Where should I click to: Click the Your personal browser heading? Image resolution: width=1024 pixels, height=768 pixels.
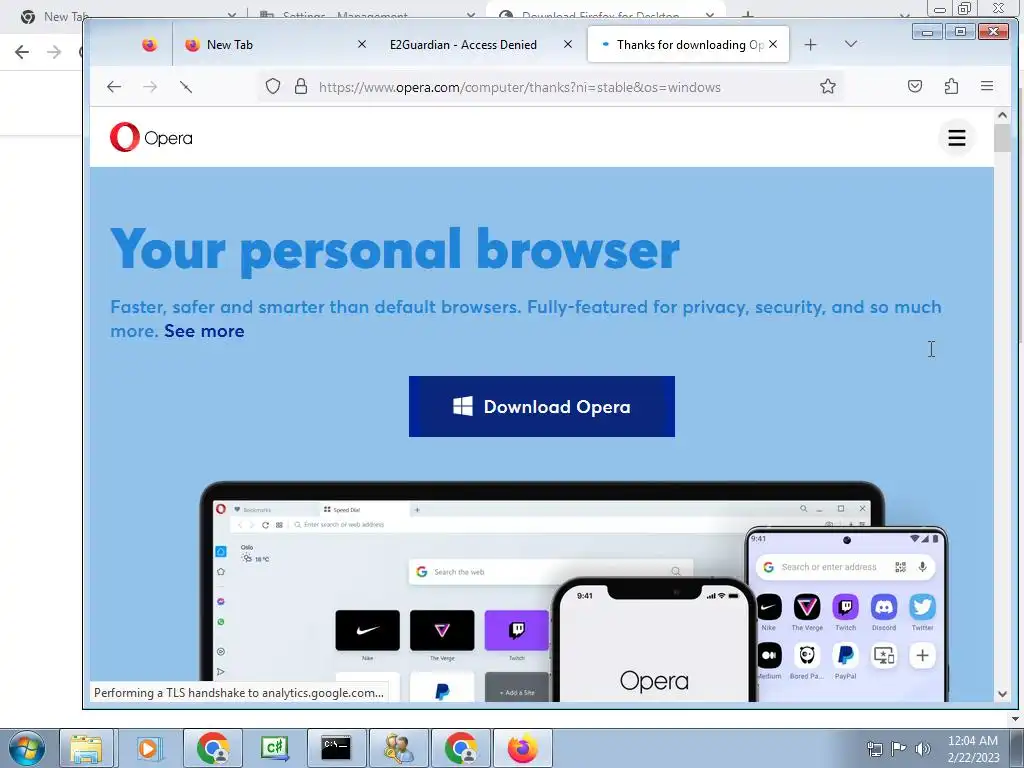[395, 249]
